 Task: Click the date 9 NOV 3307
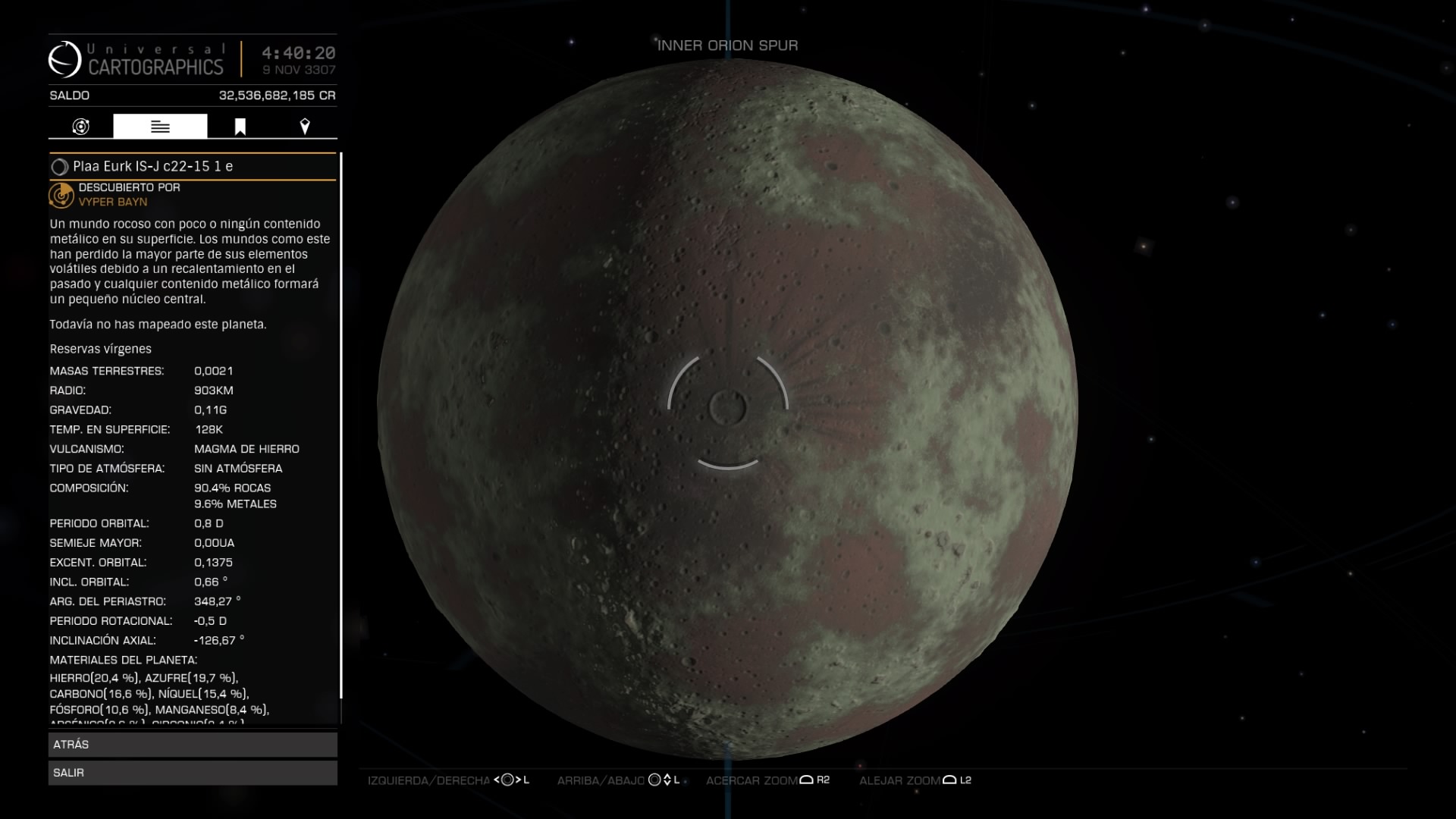click(x=299, y=70)
